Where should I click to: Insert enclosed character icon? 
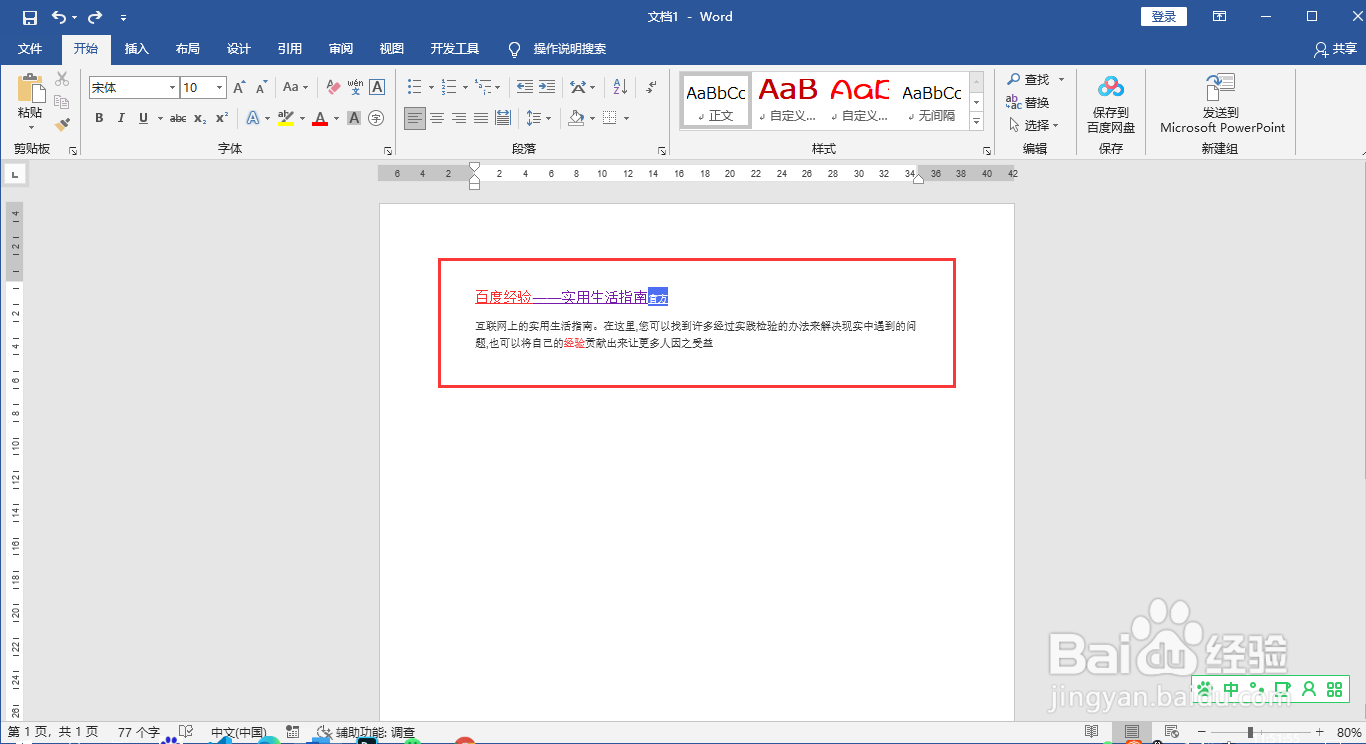(x=377, y=118)
